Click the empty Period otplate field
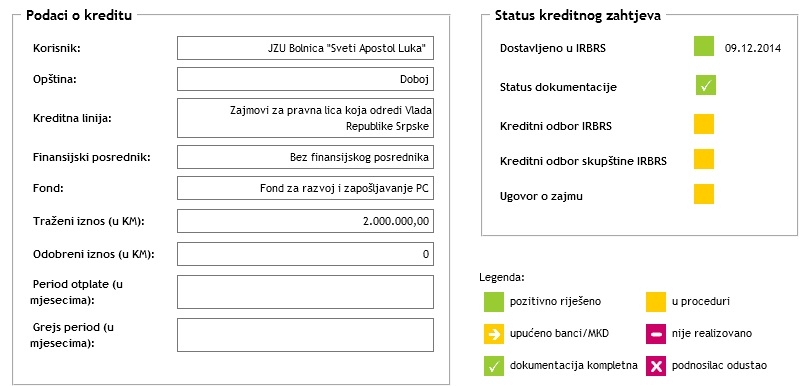Image resolution: width=806 pixels, height=386 pixels. click(x=305, y=292)
